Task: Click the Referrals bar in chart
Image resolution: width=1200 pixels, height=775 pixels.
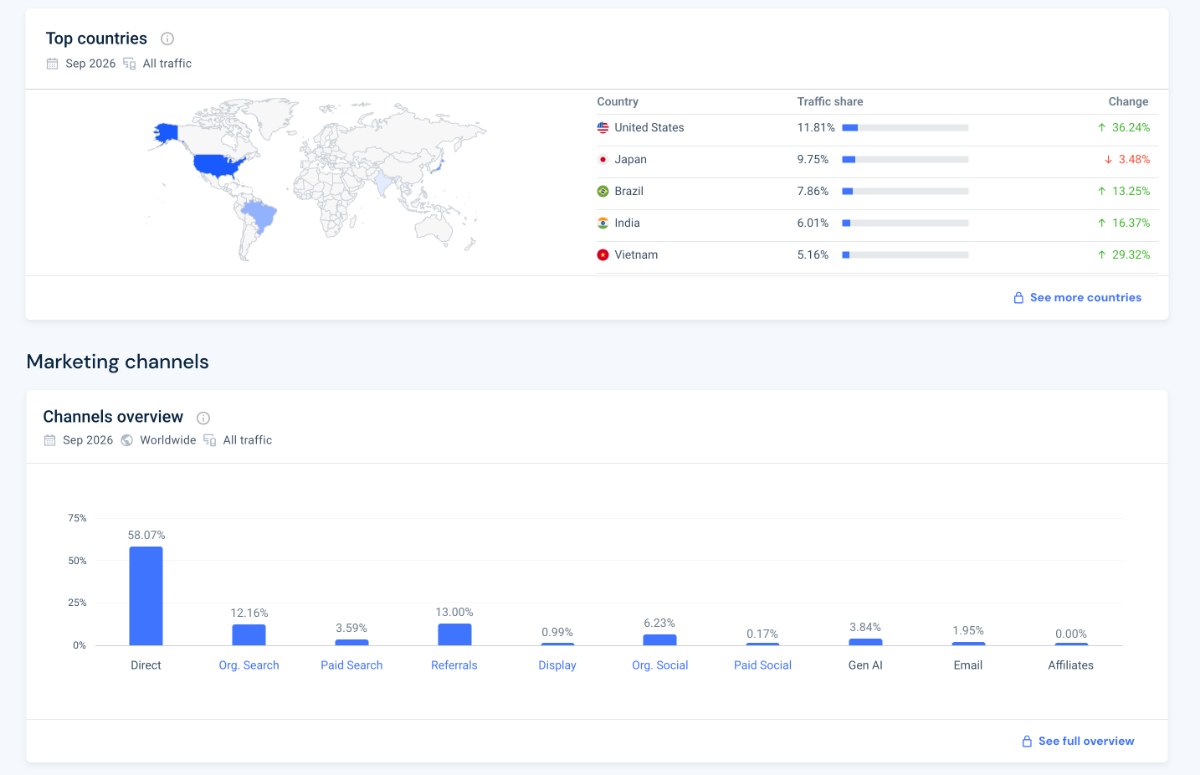Action: (x=455, y=635)
